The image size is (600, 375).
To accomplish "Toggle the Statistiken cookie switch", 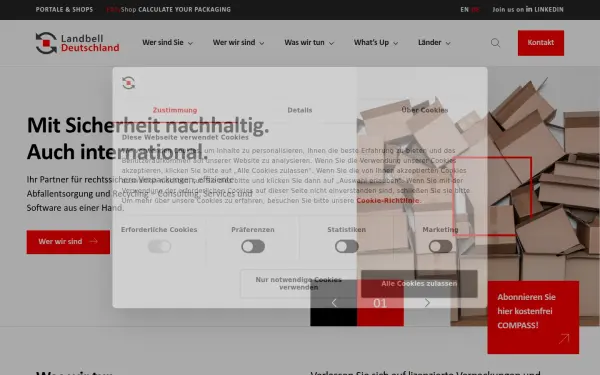I will pos(347,246).
